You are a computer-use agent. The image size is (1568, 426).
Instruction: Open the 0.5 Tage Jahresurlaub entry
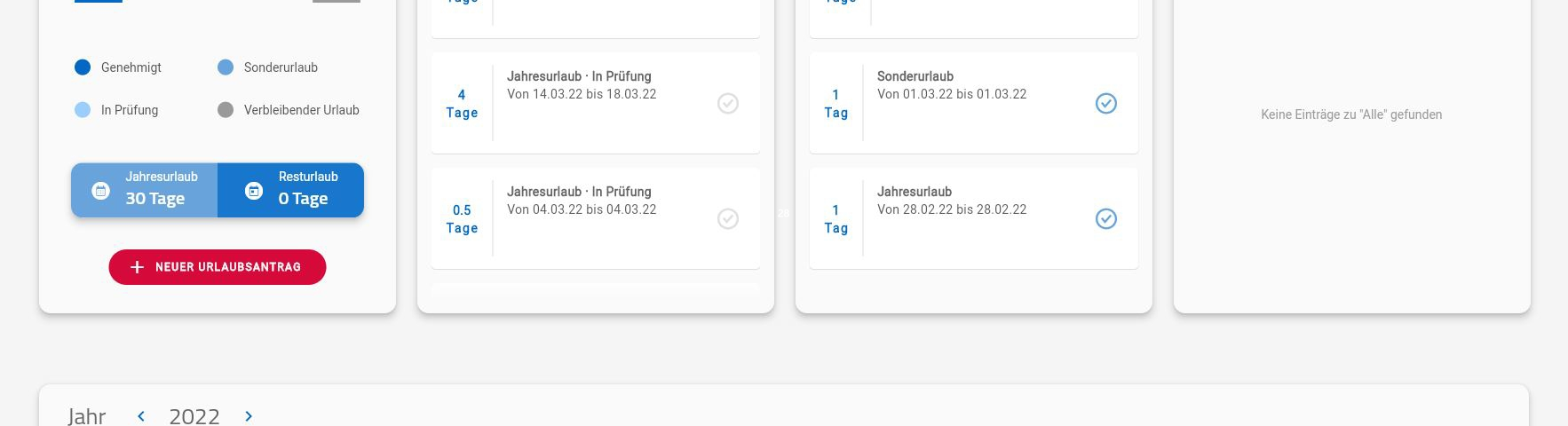[596, 218]
